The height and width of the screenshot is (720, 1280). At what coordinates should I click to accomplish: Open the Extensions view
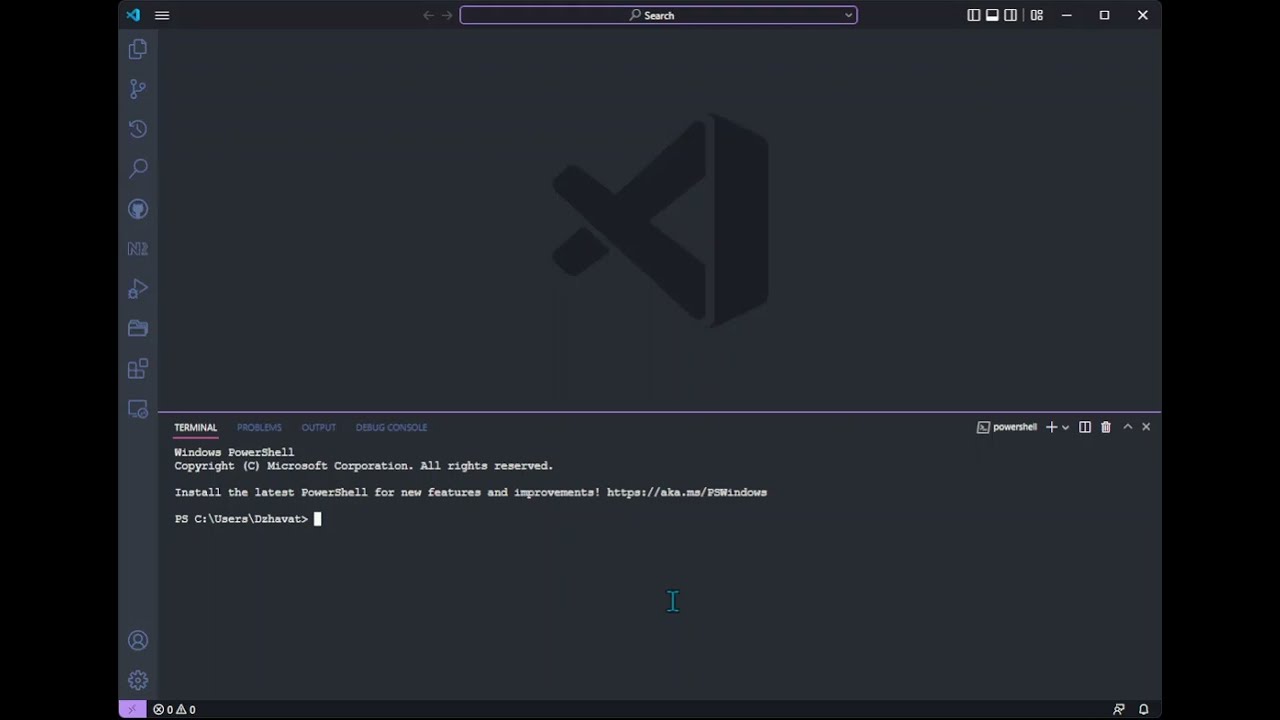pos(138,369)
